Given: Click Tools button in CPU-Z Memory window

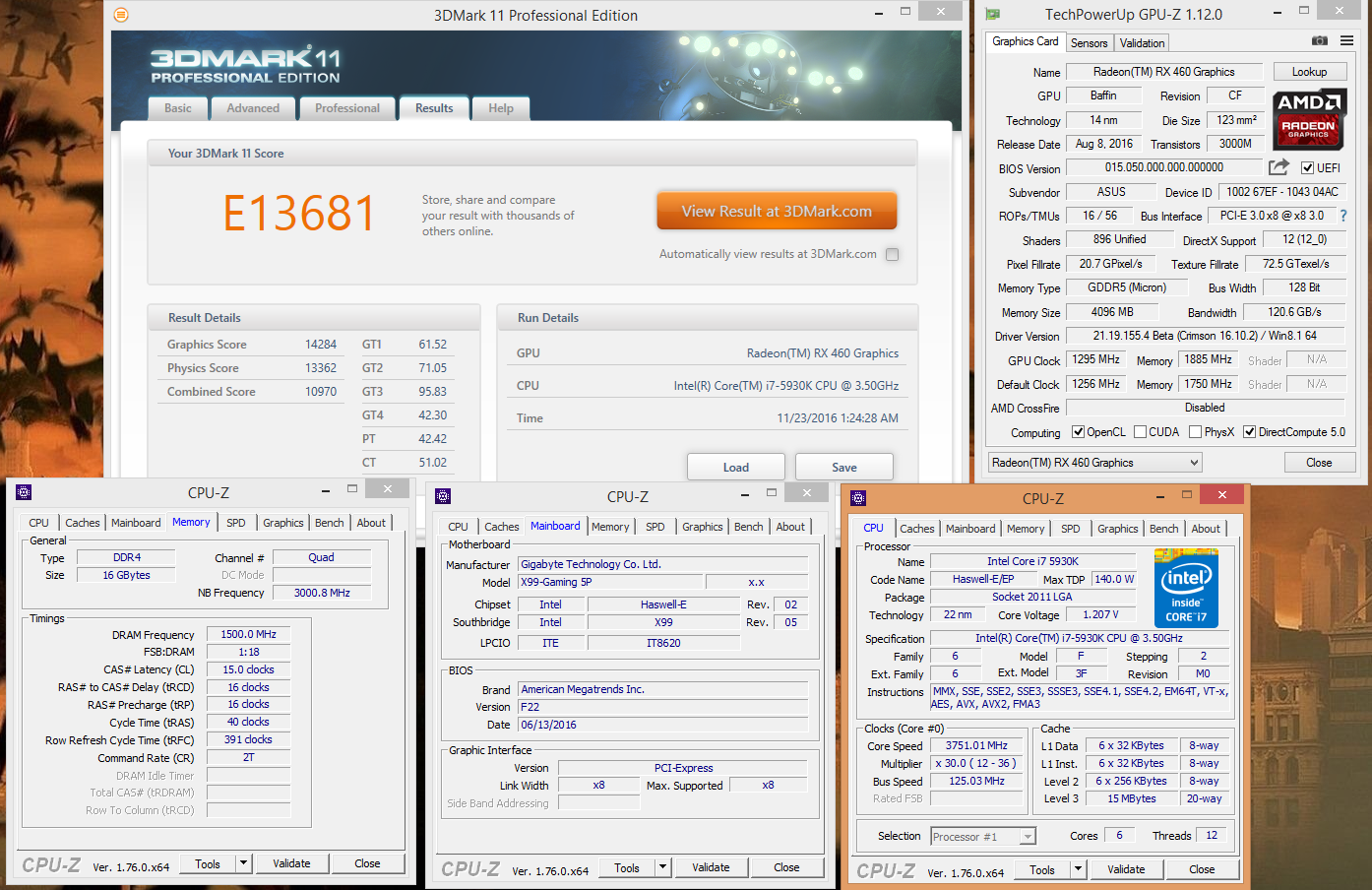Looking at the screenshot, I should (x=208, y=863).
